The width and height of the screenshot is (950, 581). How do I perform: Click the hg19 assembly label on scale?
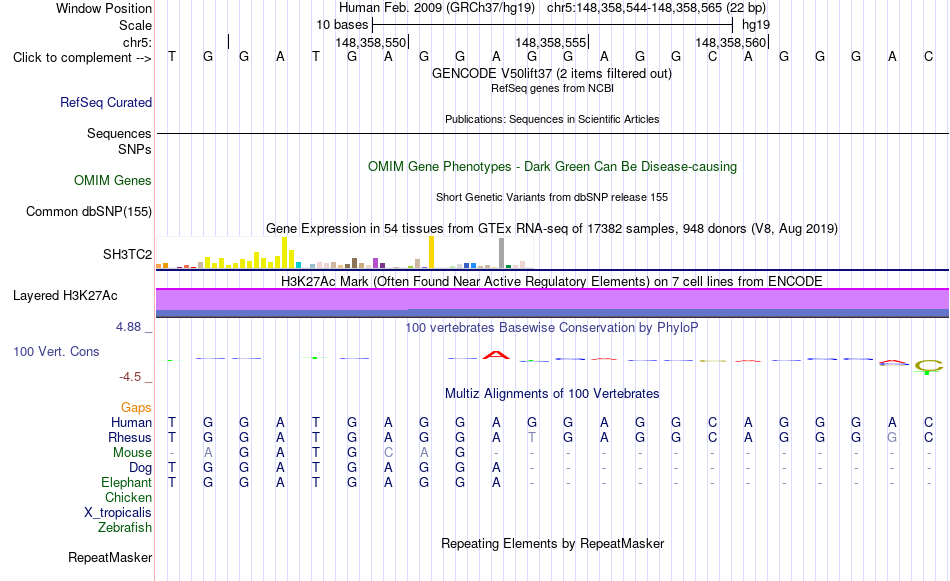point(756,25)
